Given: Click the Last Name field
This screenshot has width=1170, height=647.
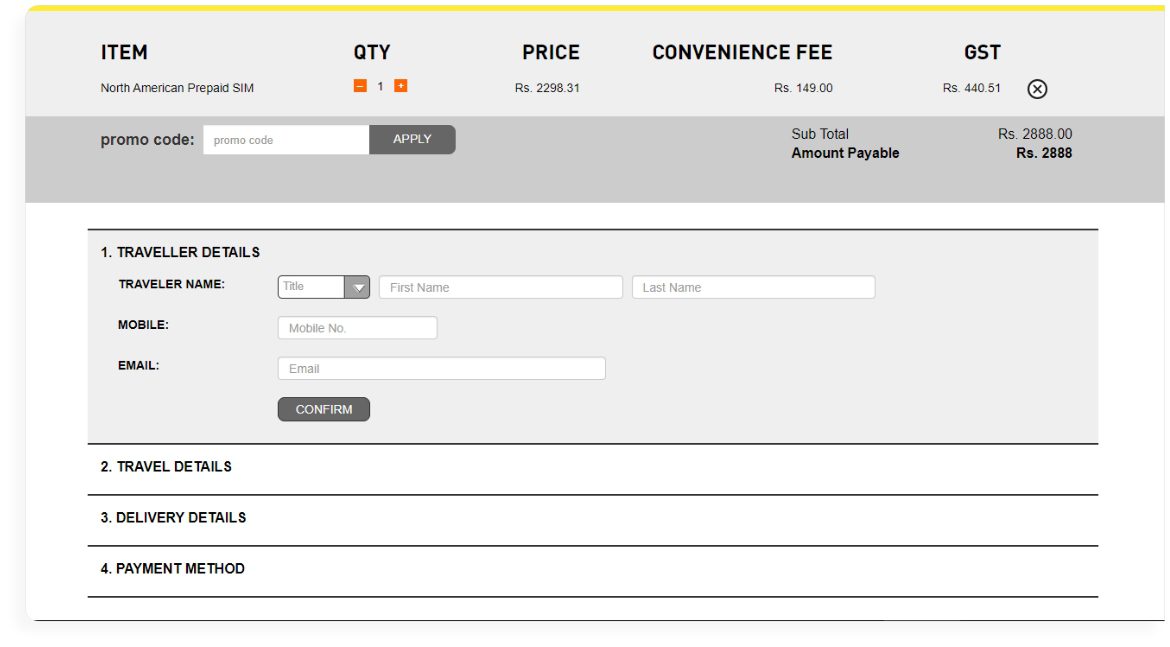Looking at the screenshot, I should coord(754,287).
